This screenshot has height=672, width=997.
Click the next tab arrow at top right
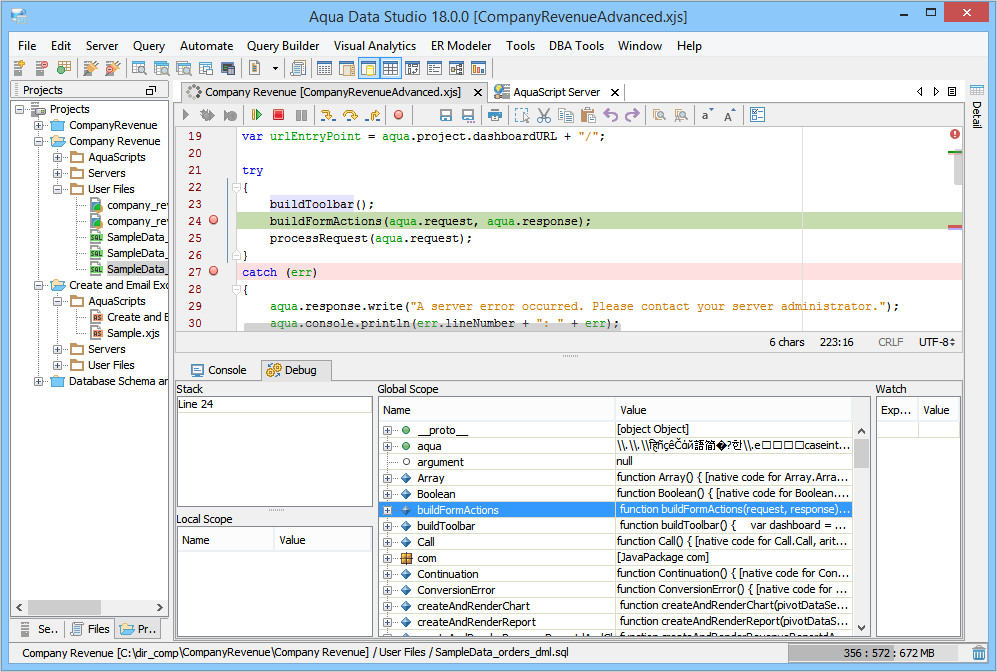(x=936, y=92)
